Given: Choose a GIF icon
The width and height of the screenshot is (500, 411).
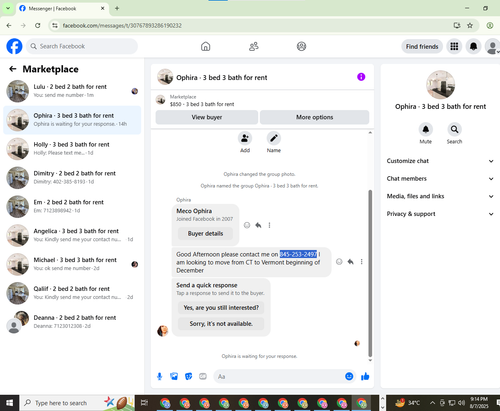Looking at the screenshot, I should tap(203, 377).
